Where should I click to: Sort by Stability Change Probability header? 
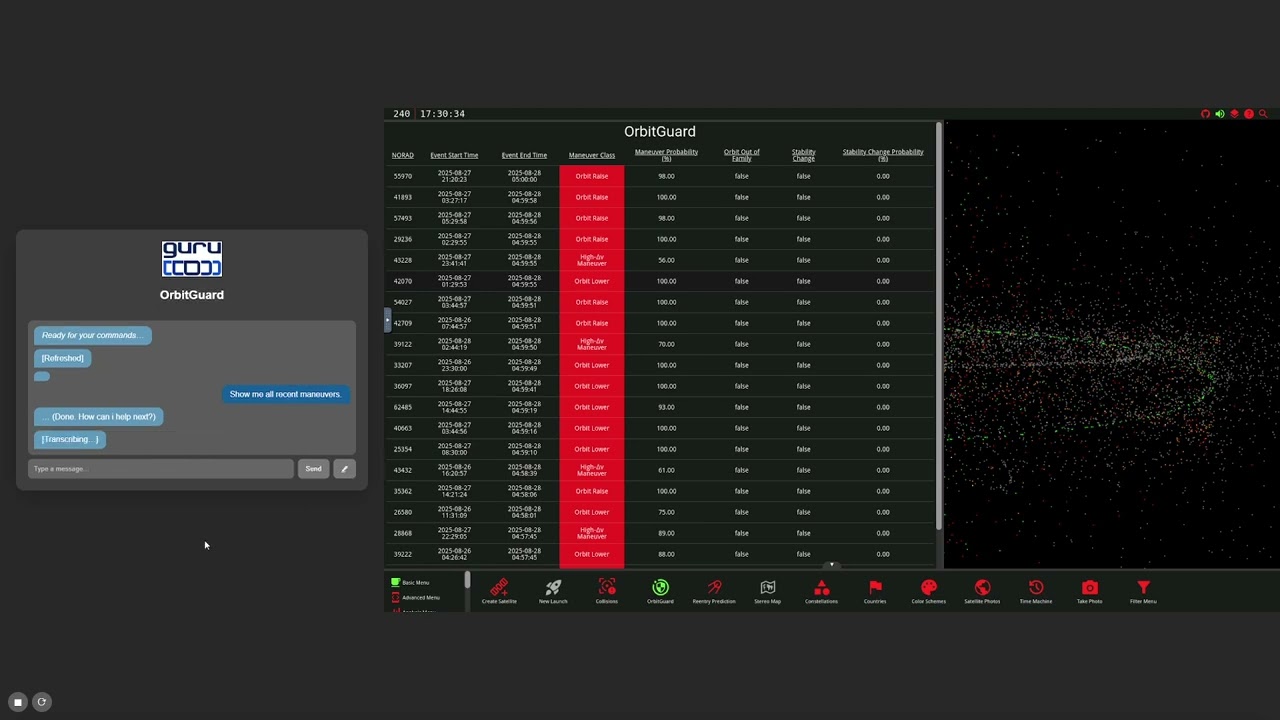(883, 155)
